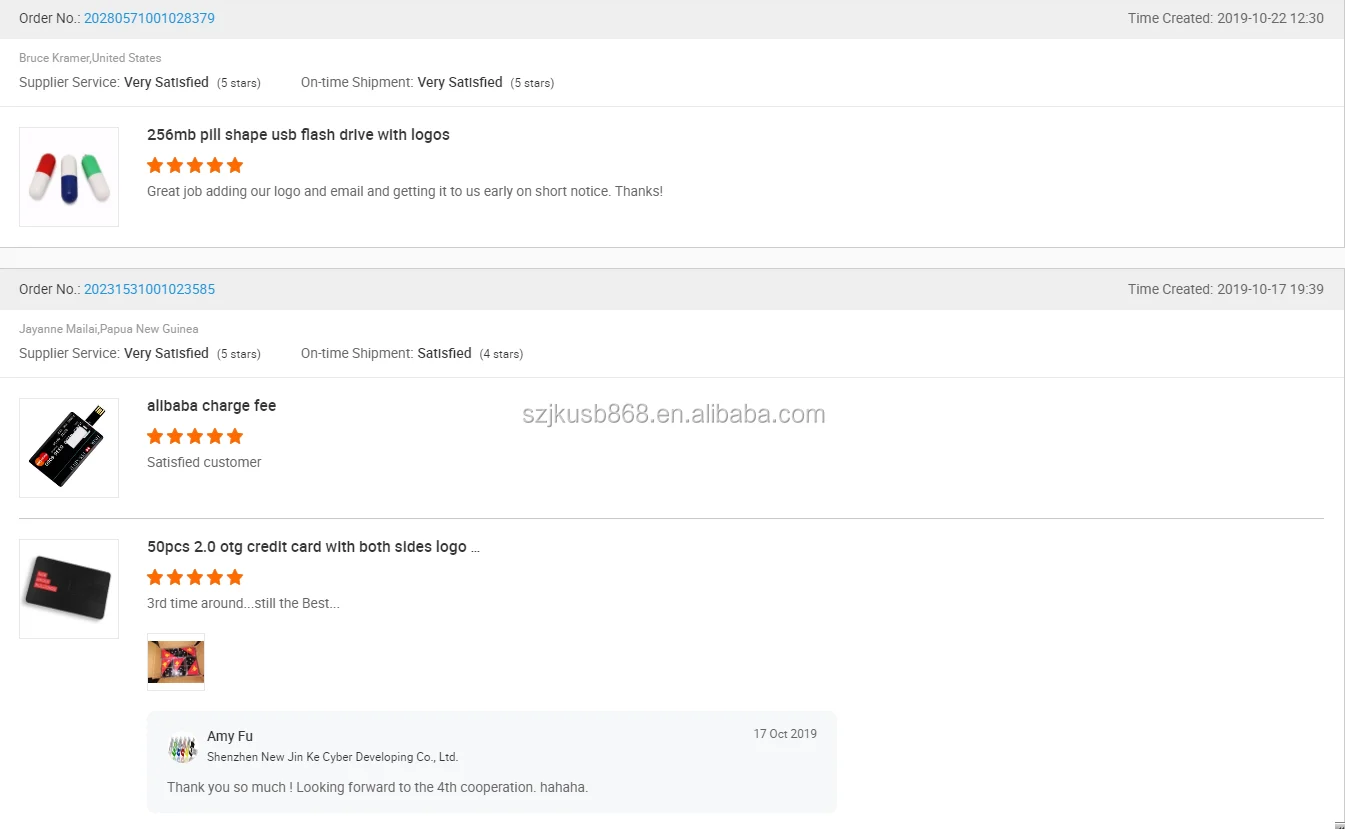Open Shenzhen New Jin Ke Cyber Developing link
This screenshot has width=1345, height=829.
pos(332,757)
